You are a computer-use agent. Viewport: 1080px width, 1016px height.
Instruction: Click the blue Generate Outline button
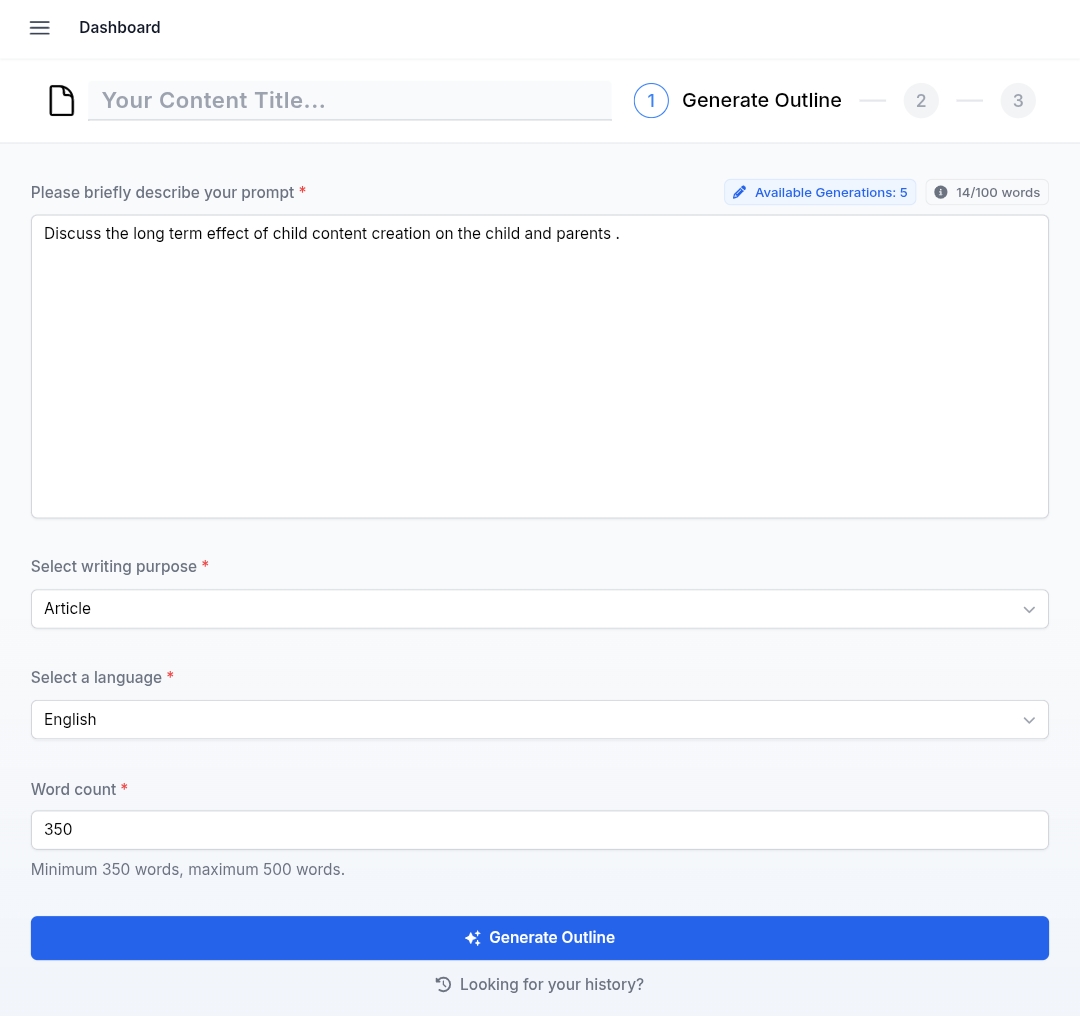[540, 938]
